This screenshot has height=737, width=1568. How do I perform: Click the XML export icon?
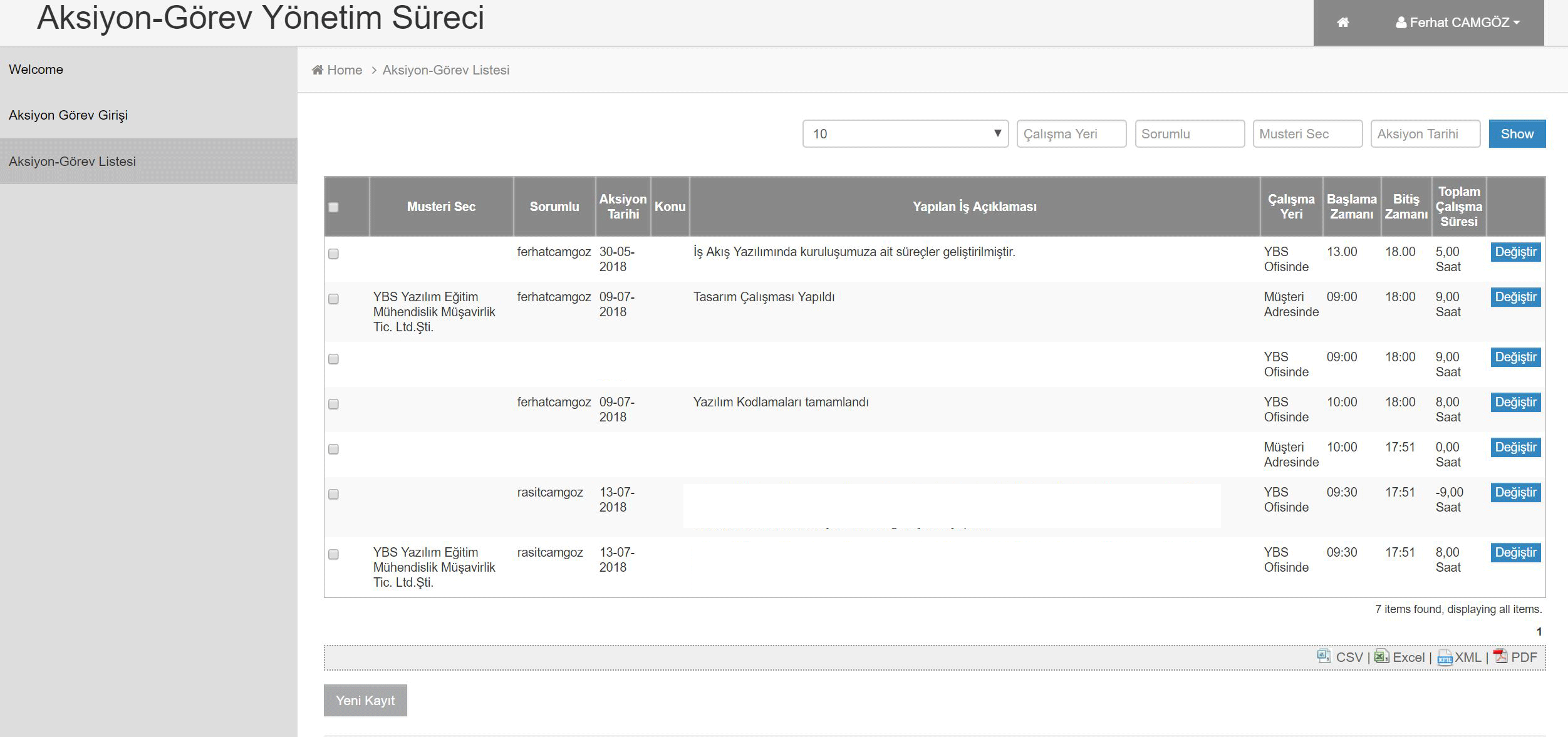[x=1445, y=657]
